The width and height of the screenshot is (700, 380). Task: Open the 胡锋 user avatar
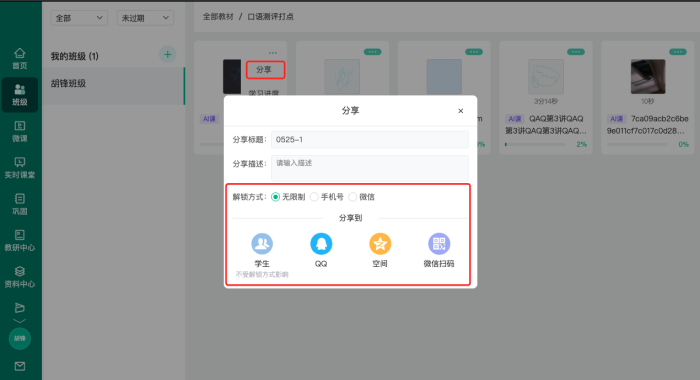coord(20,338)
